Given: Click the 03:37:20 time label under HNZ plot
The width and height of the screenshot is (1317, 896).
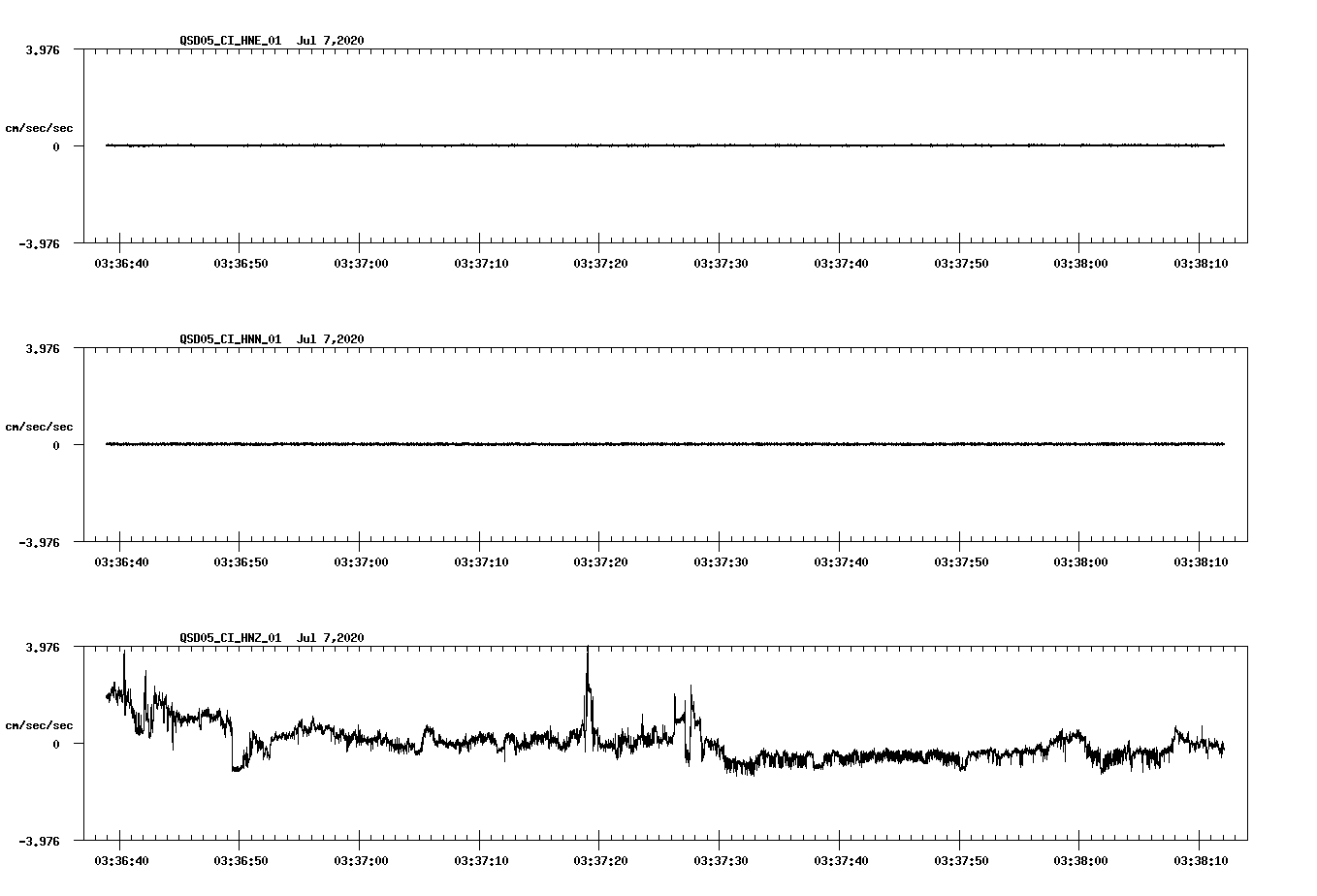Looking at the screenshot, I should pos(600,861).
